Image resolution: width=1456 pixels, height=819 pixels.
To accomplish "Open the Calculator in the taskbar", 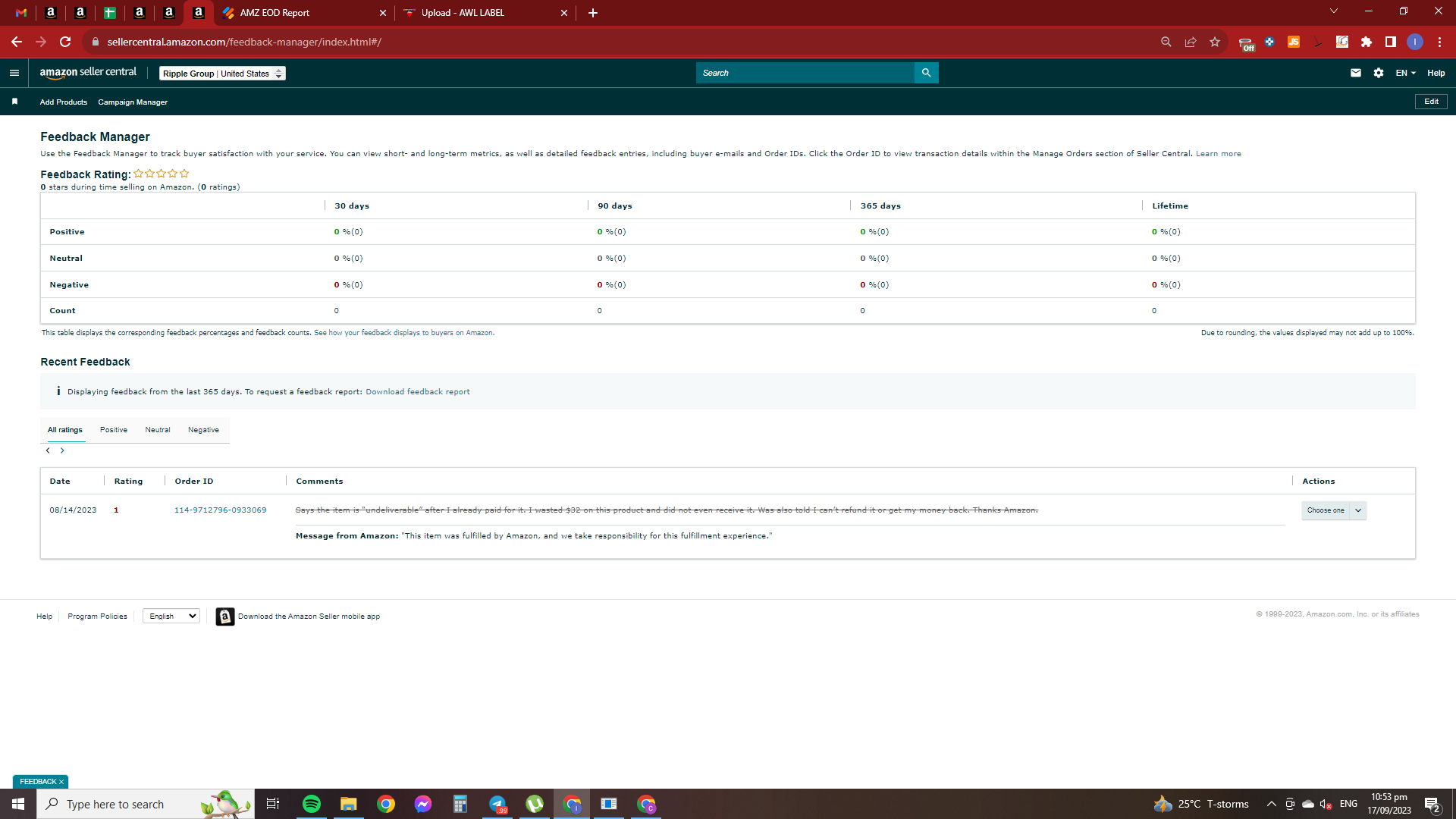I will click(460, 804).
